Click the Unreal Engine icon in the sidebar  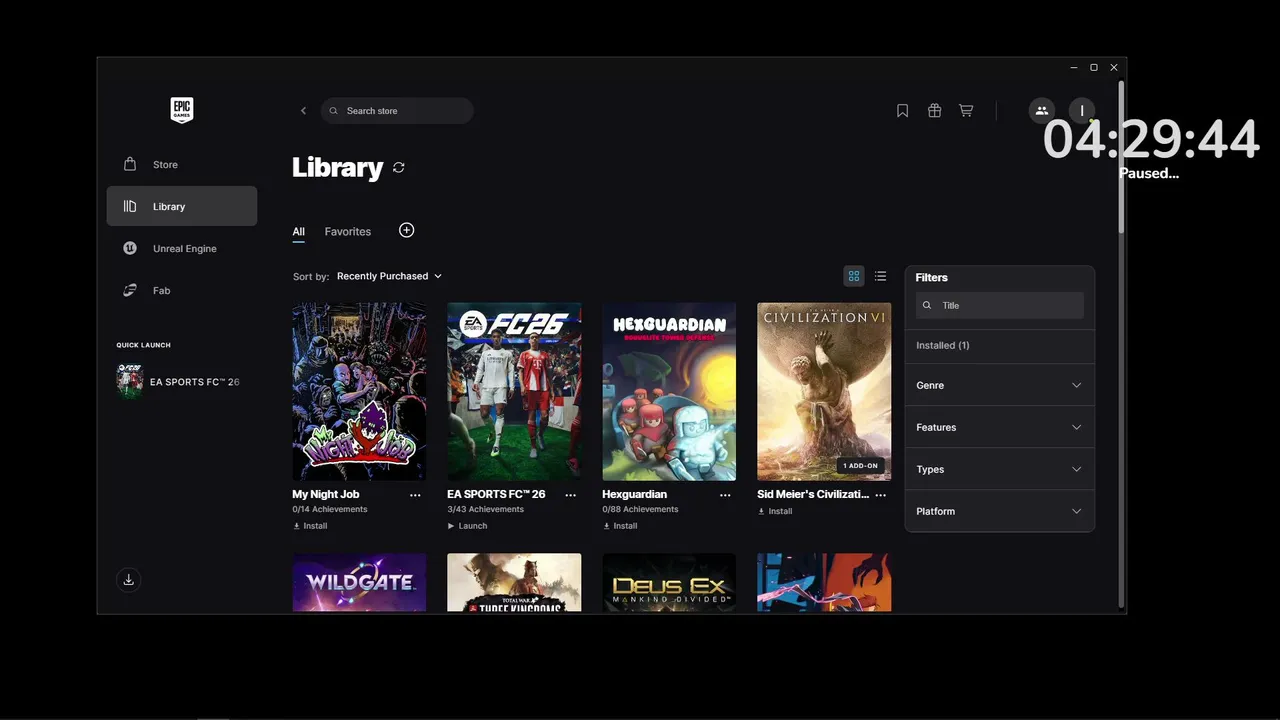[x=130, y=248]
